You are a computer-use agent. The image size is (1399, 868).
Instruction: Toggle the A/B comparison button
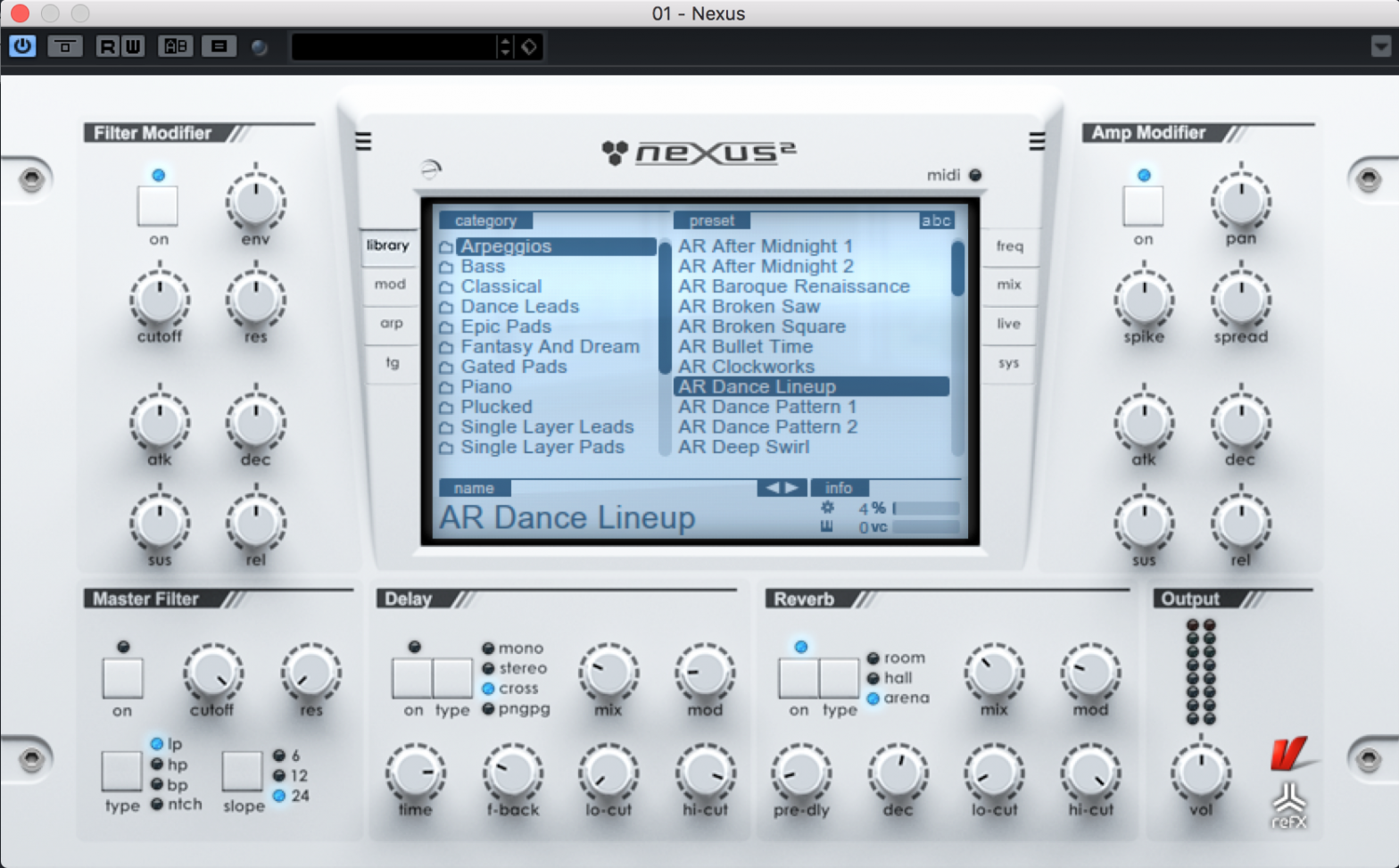click(x=176, y=46)
